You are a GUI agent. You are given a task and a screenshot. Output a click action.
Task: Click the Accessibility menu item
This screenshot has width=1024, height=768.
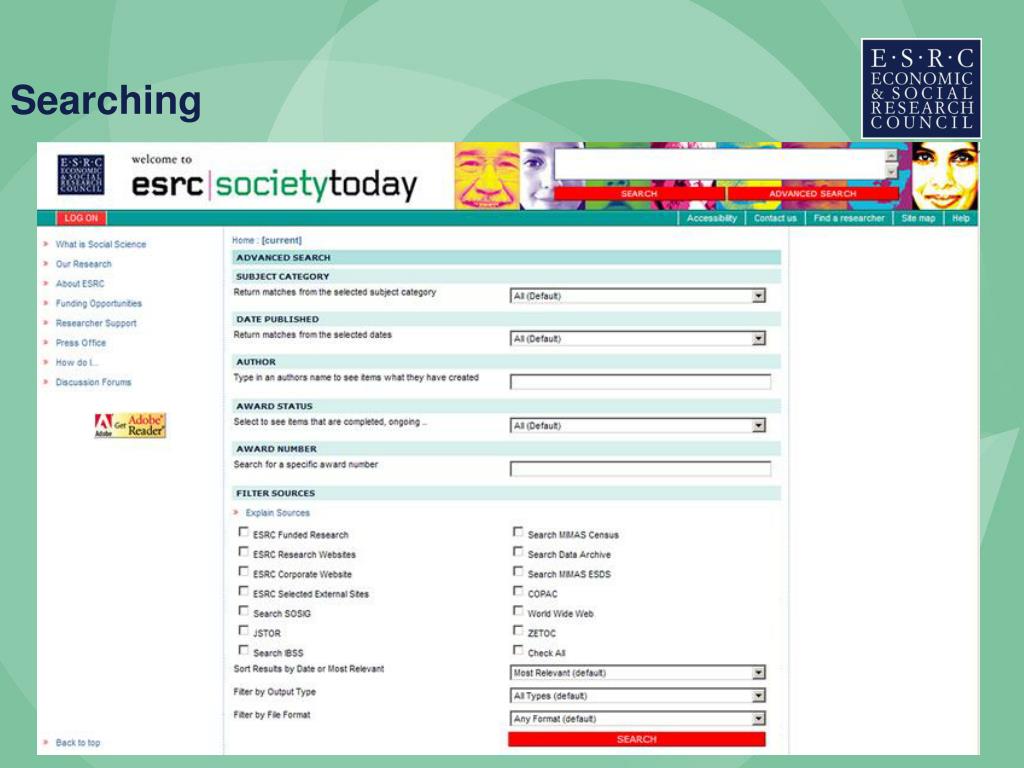[x=711, y=218]
